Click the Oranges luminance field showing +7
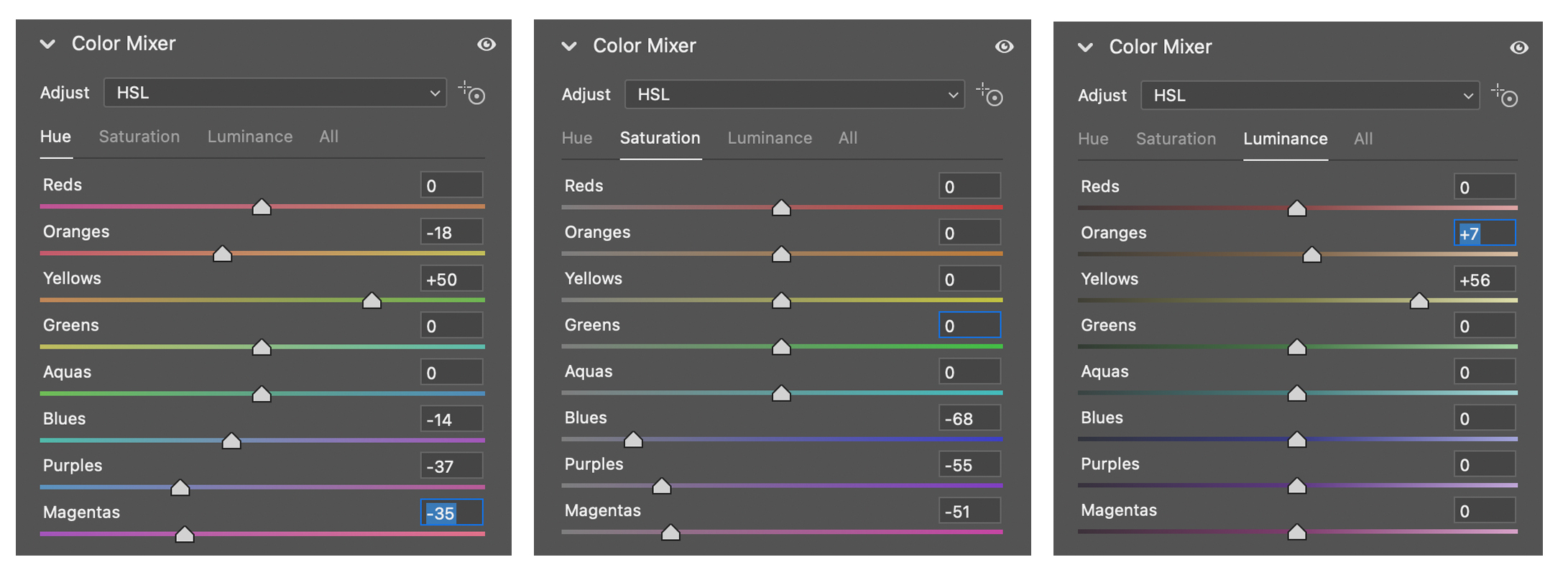This screenshot has height=575, width=1568. [1485, 233]
